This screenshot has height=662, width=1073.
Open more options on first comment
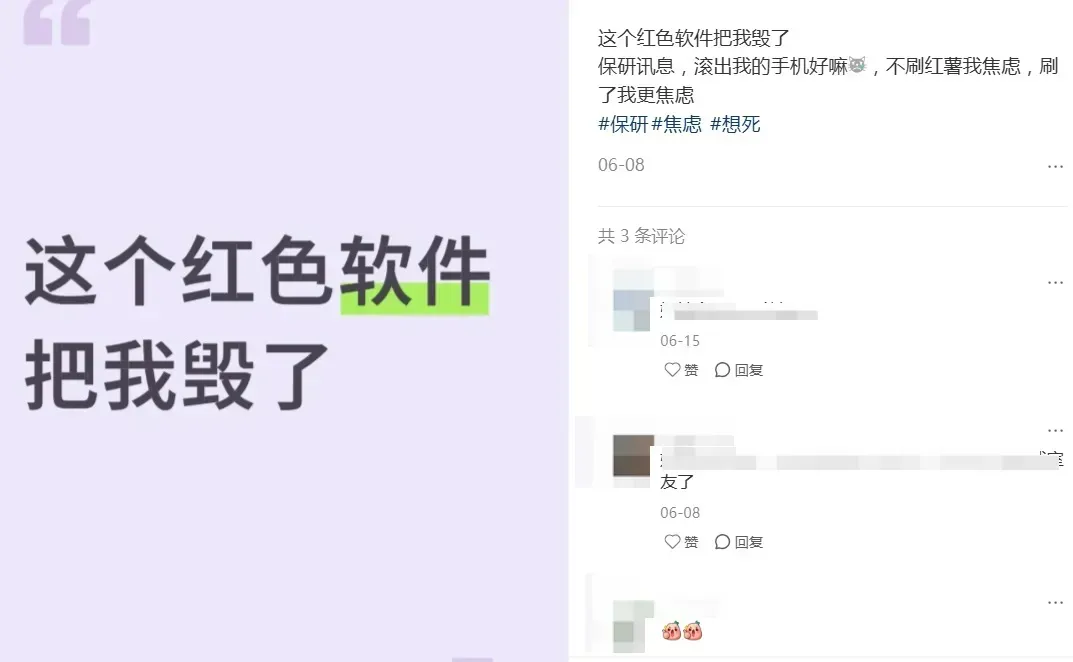[x=1055, y=282]
